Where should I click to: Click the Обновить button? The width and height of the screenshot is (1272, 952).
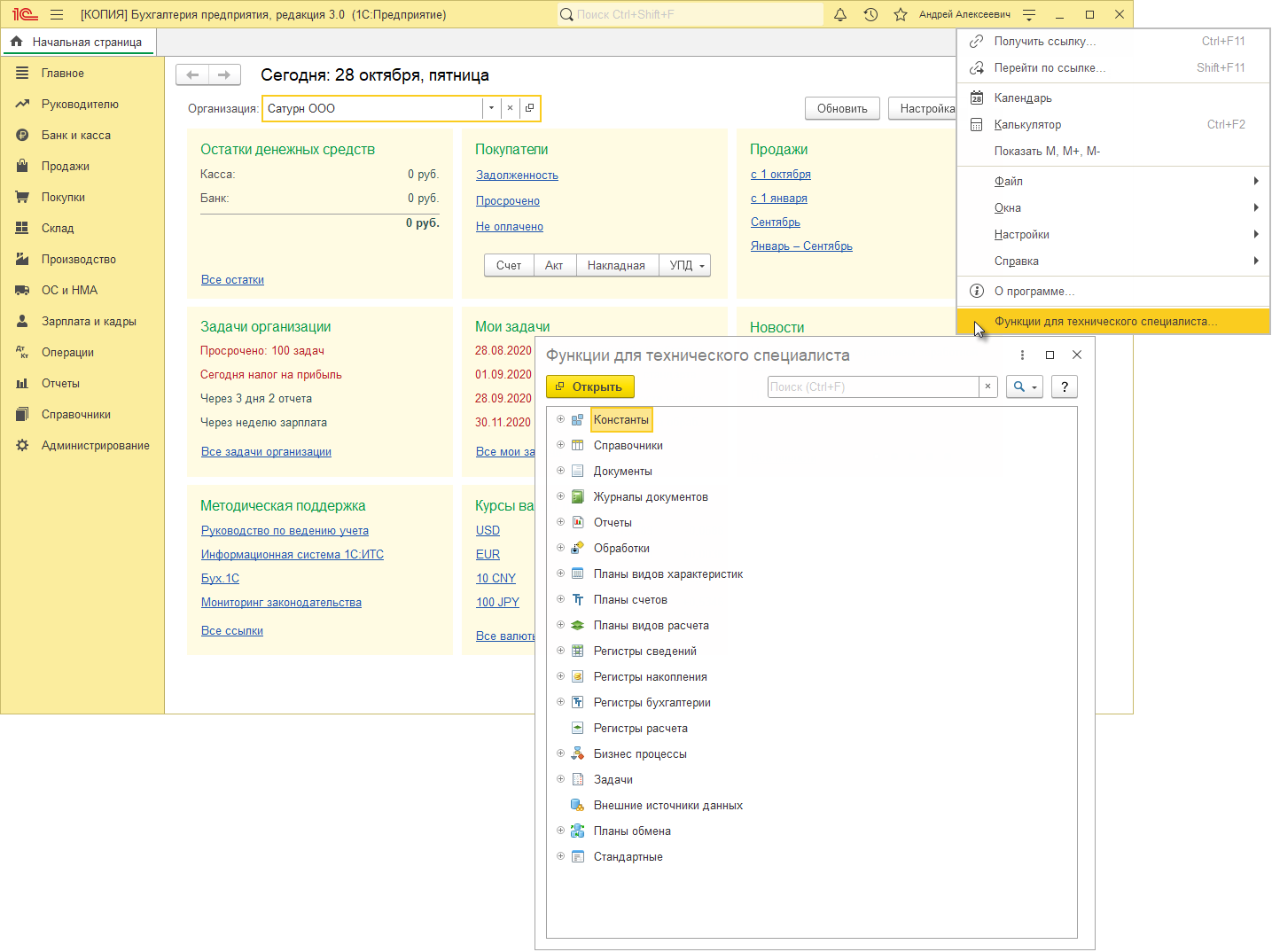coord(842,108)
